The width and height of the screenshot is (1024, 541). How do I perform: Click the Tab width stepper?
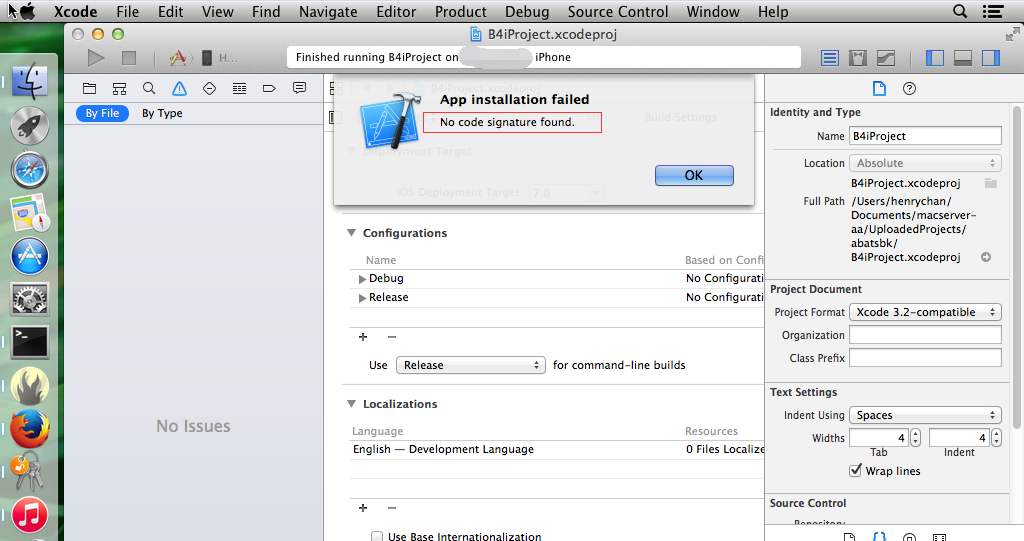pos(915,438)
